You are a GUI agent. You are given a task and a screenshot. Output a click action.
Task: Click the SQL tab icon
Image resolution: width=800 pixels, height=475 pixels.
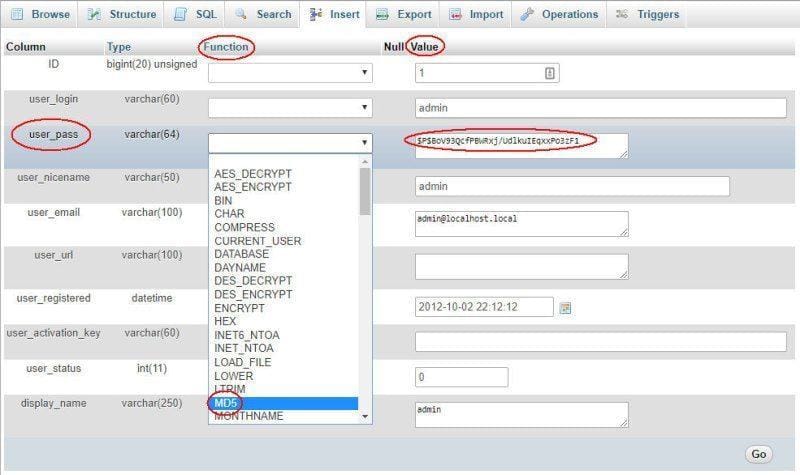point(180,14)
